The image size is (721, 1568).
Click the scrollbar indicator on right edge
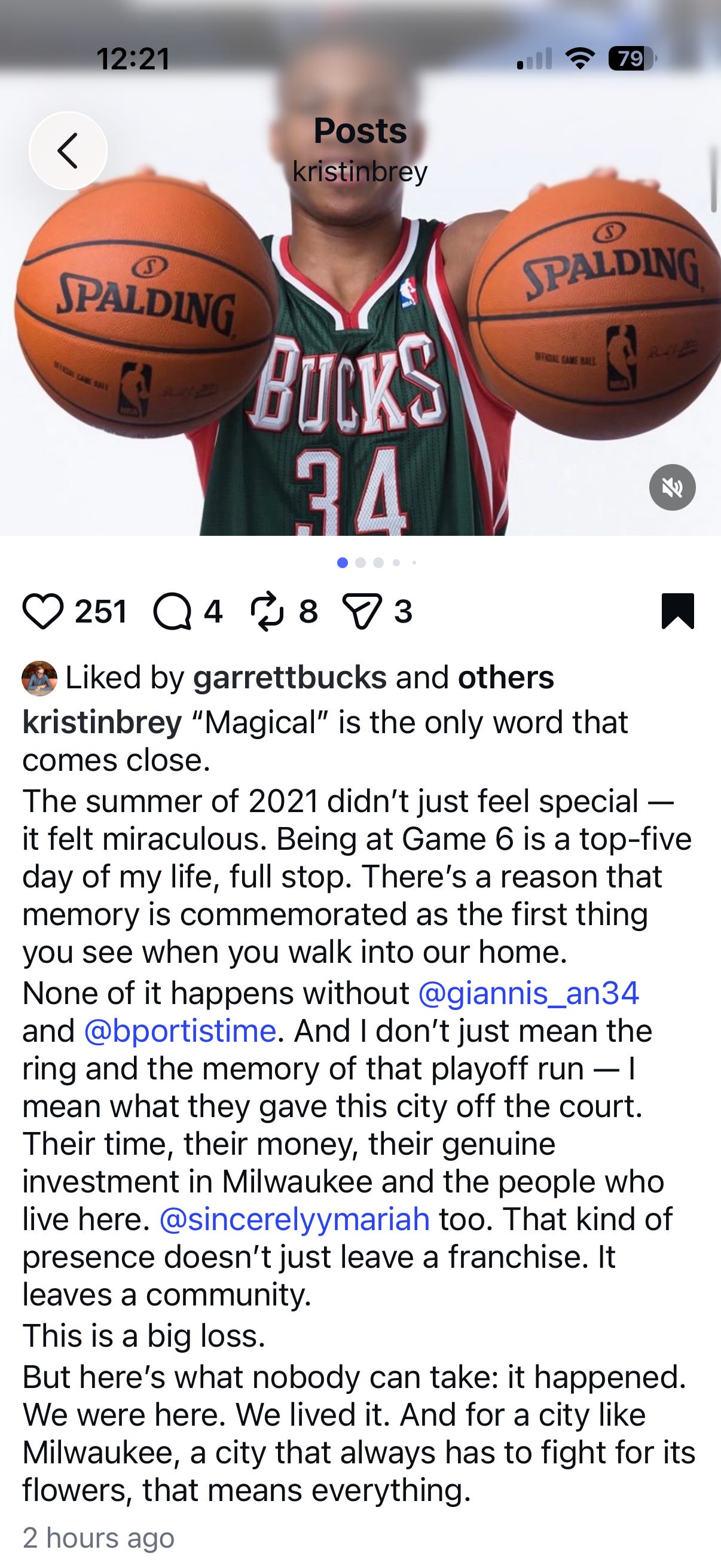tap(714, 178)
